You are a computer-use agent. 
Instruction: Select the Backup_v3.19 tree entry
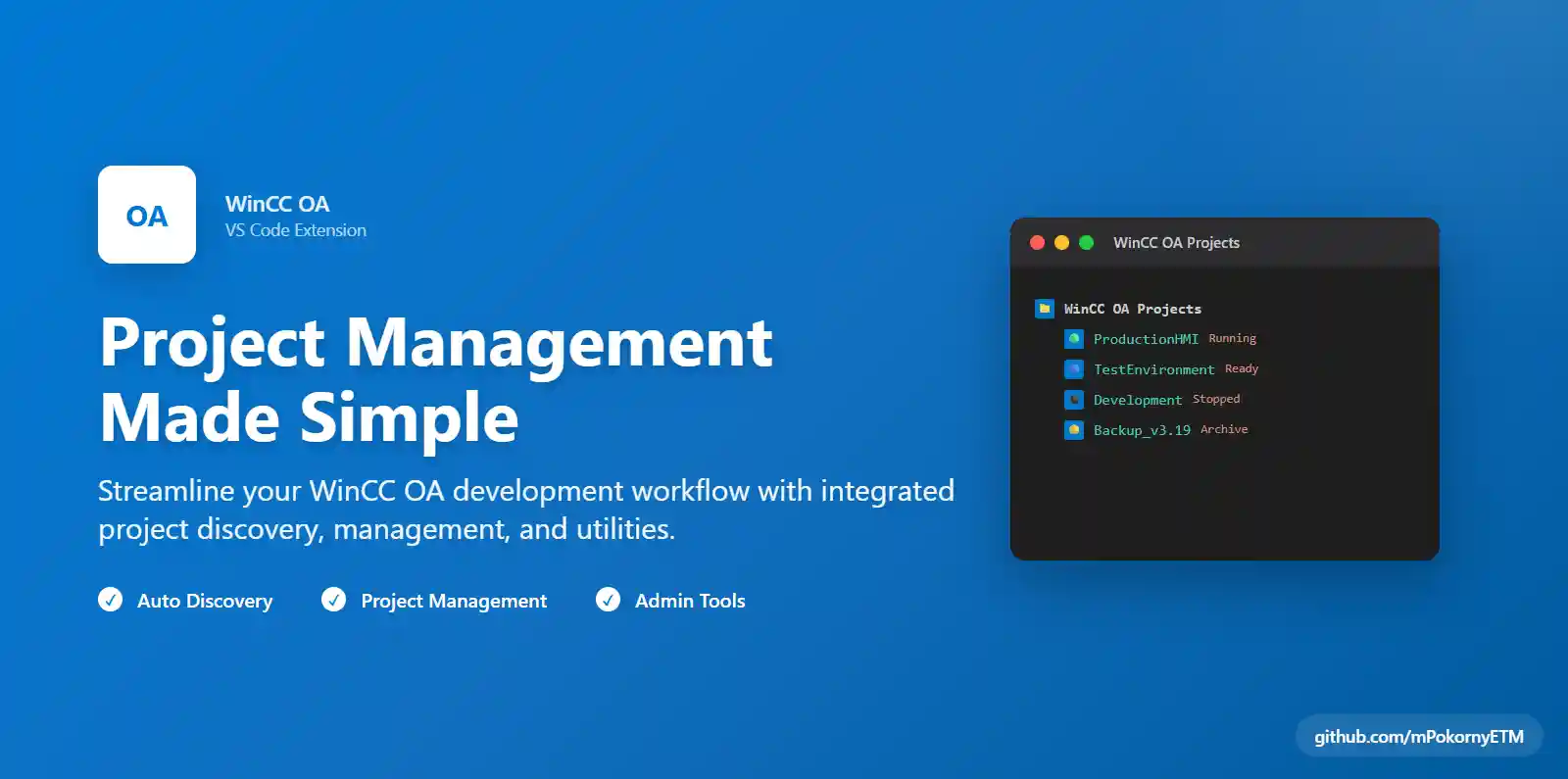click(1142, 430)
